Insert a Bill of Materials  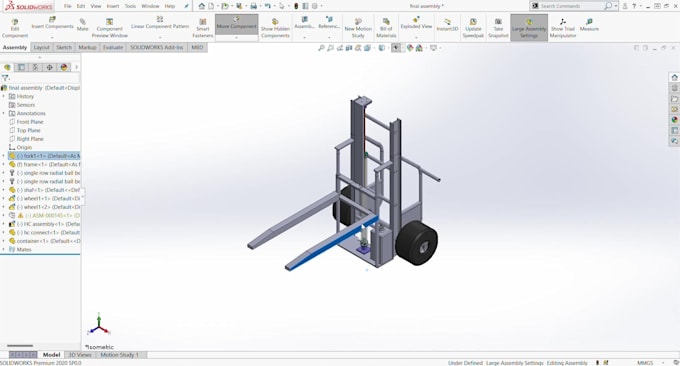[x=386, y=28]
